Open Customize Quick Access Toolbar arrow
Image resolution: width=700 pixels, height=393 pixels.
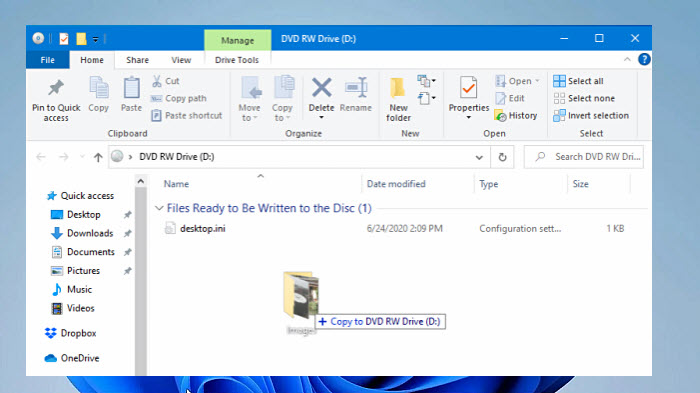pos(95,39)
